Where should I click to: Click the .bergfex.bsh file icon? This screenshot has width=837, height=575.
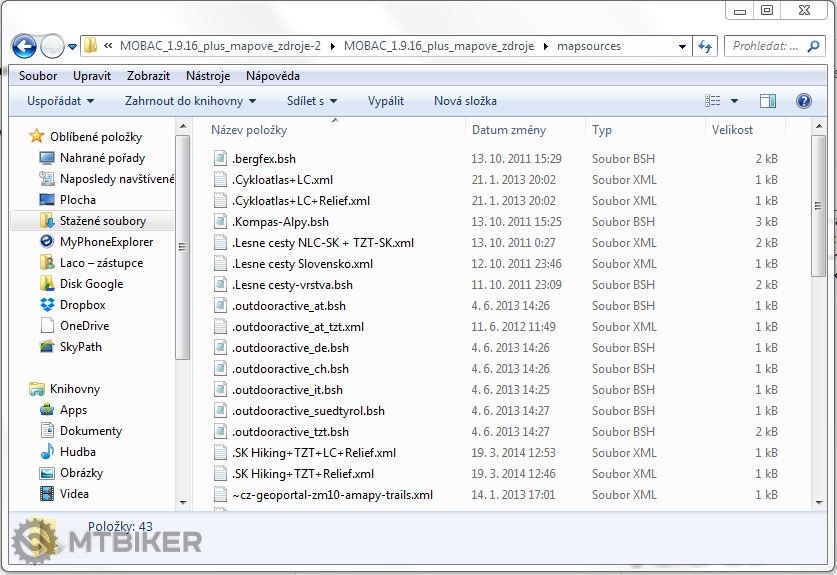(222, 159)
